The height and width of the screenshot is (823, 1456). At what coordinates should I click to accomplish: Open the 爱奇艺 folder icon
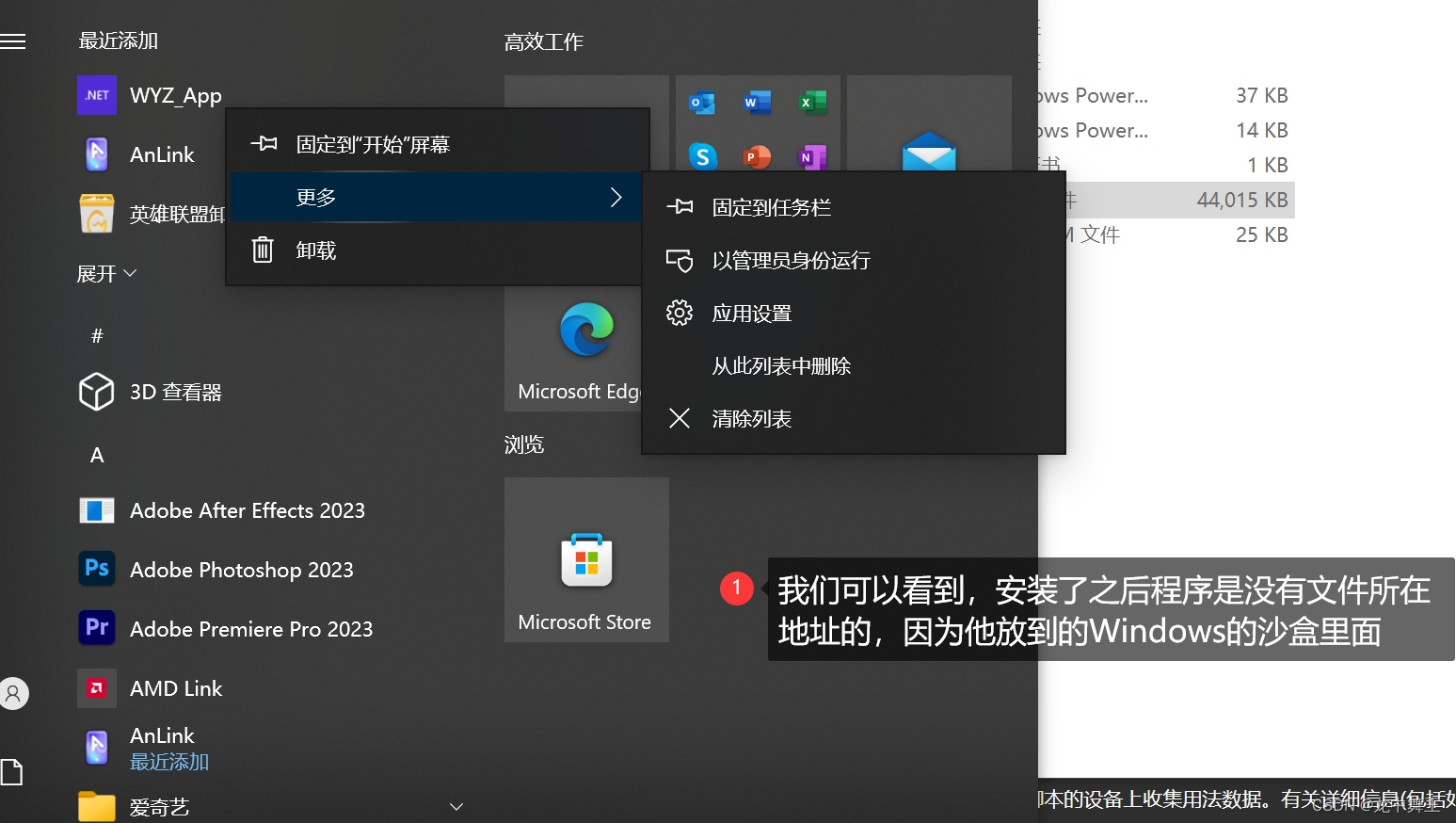tap(97, 807)
